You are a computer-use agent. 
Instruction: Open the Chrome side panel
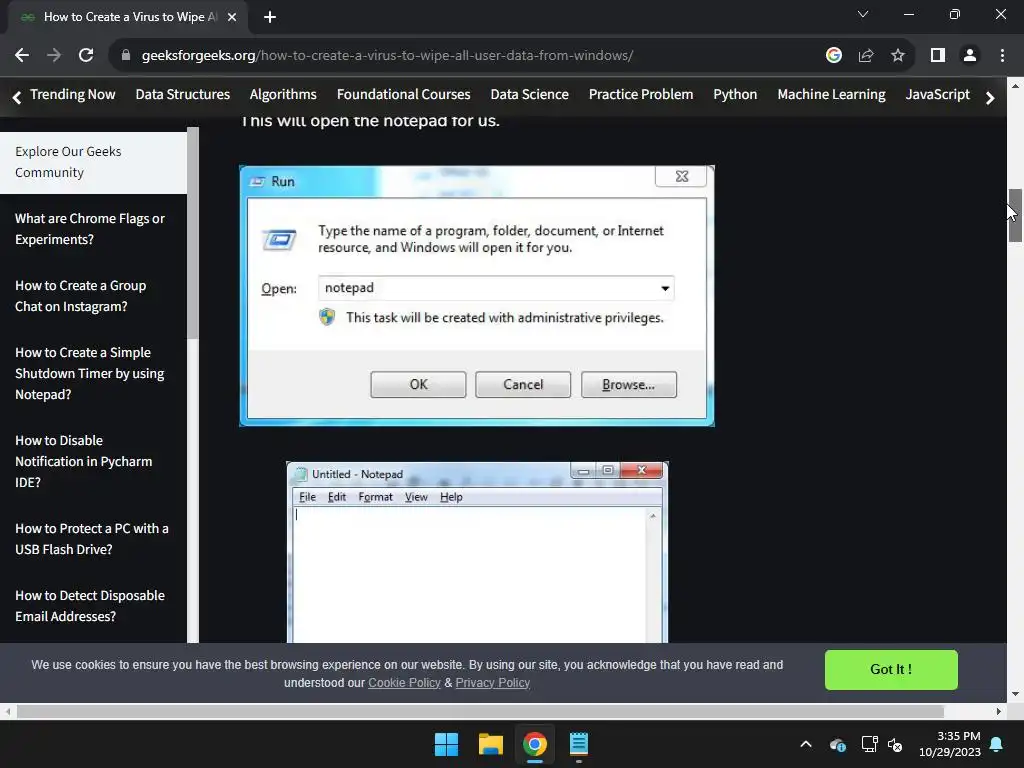[938, 56]
